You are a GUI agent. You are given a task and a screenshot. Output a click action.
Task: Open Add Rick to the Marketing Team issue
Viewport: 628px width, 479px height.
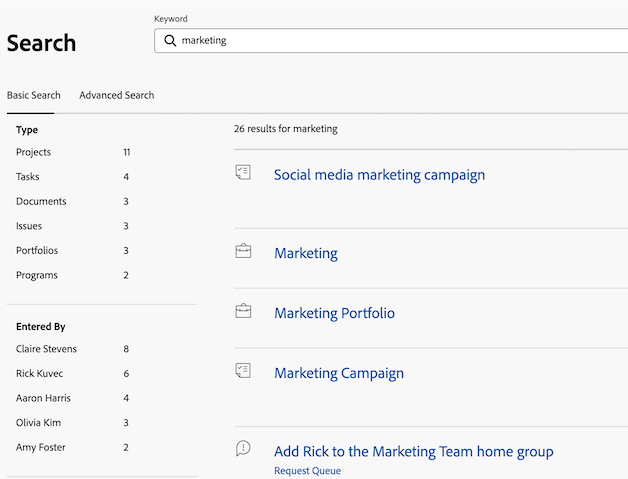coord(413,451)
